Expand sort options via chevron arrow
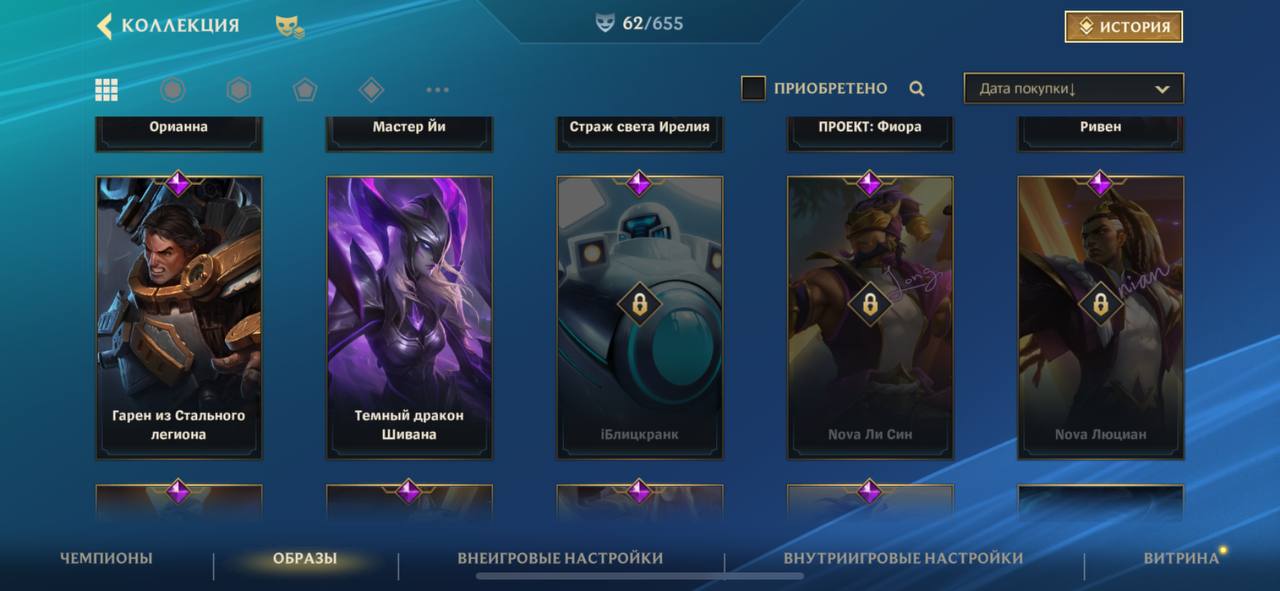1280x591 pixels. tap(1162, 89)
